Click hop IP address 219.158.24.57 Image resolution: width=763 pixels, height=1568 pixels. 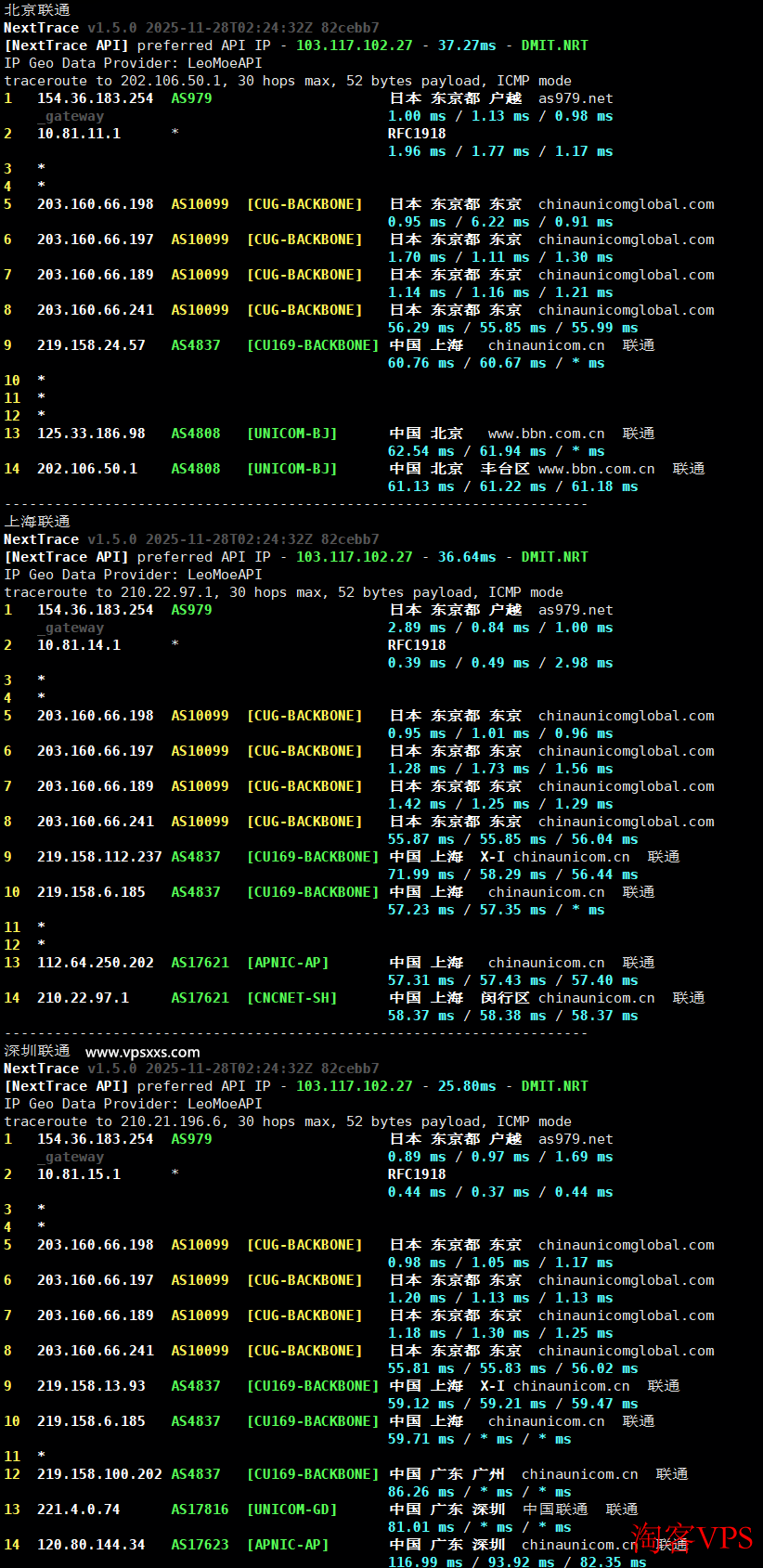[x=91, y=345]
